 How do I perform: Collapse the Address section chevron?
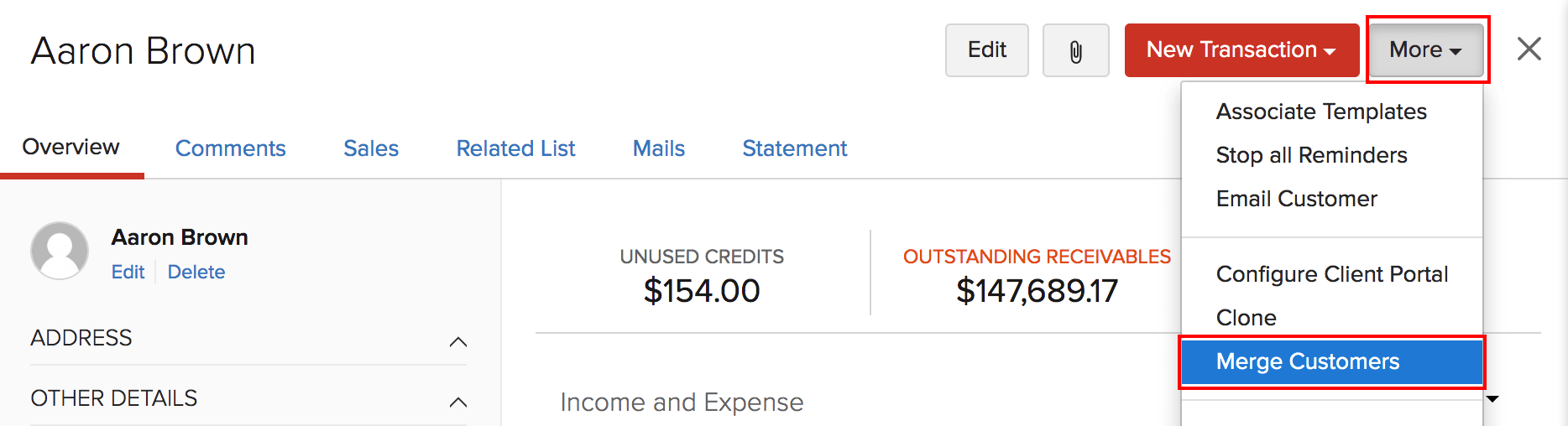click(457, 341)
